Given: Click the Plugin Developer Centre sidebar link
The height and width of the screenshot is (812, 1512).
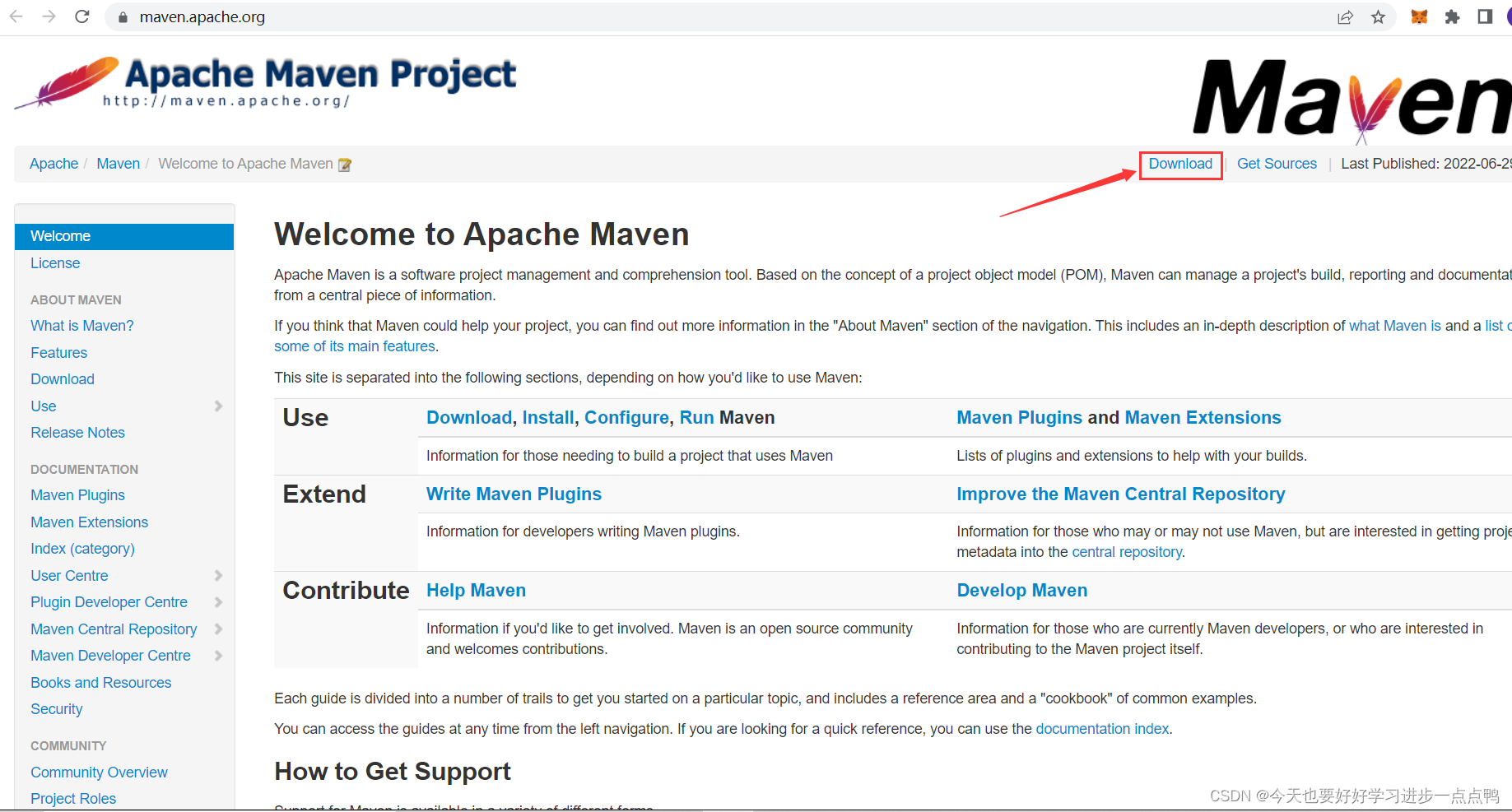Looking at the screenshot, I should coord(109,602).
